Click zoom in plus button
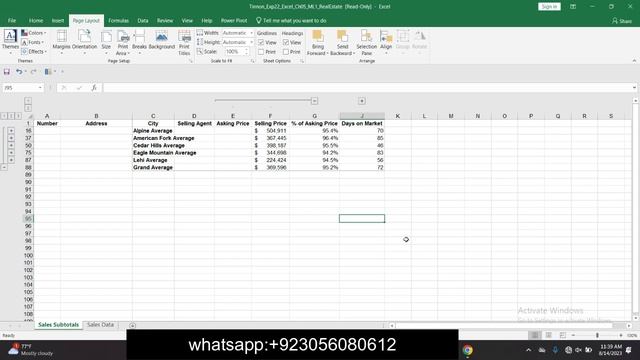The height and width of the screenshot is (360, 640). click(x=621, y=335)
